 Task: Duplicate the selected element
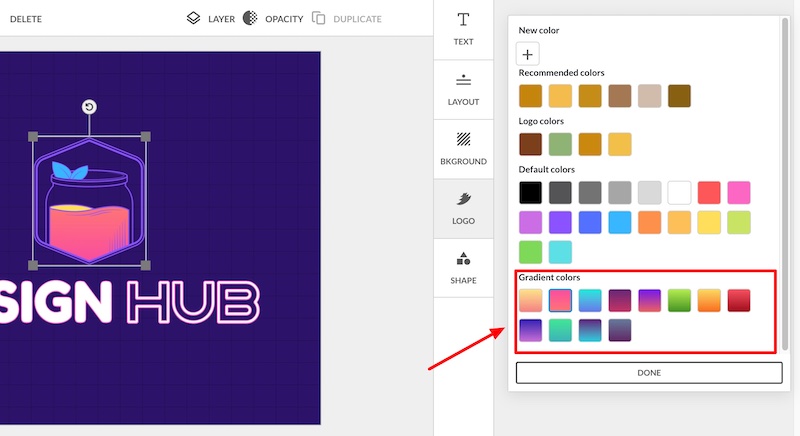347,18
